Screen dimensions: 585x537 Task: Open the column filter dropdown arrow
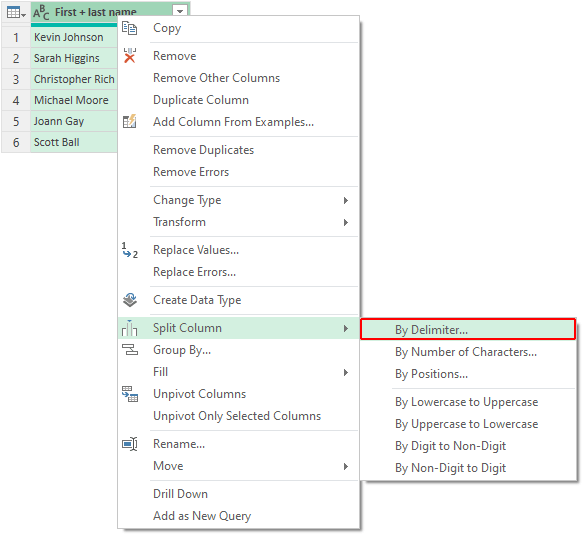point(180,11)
